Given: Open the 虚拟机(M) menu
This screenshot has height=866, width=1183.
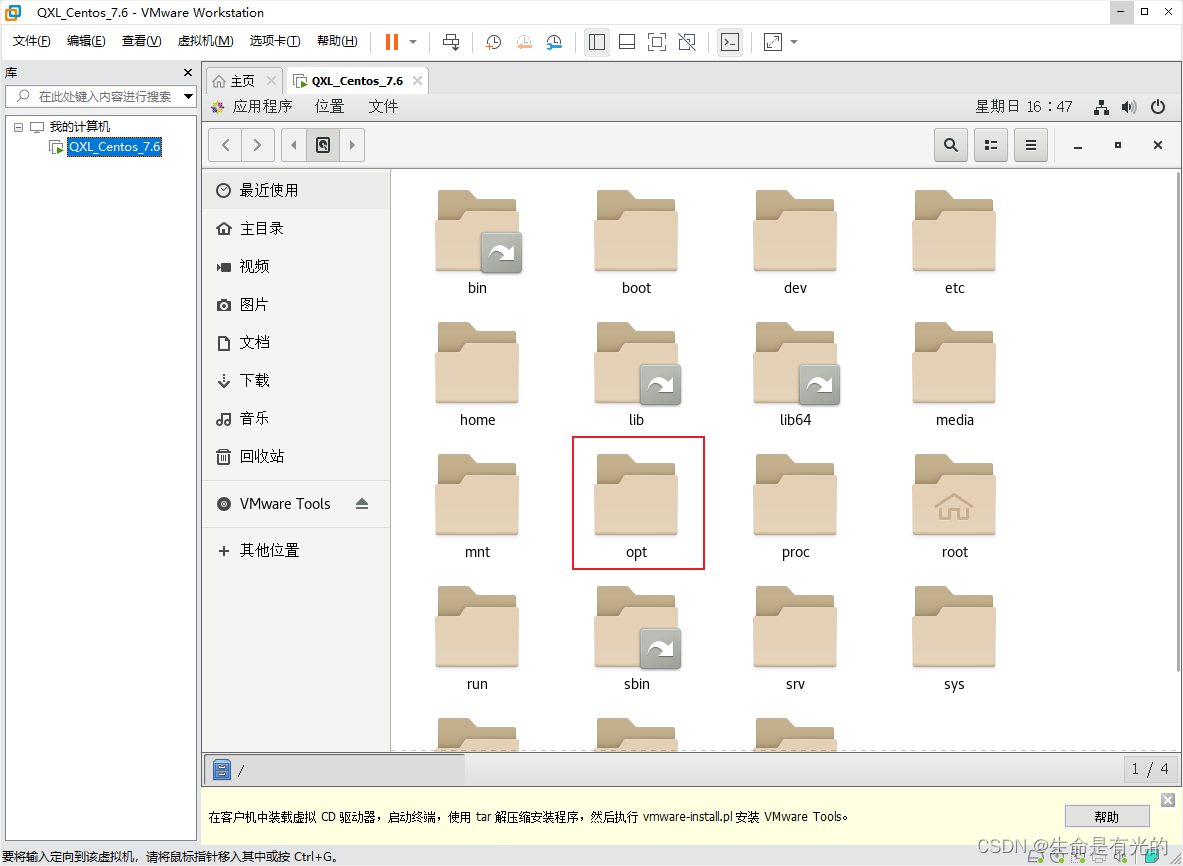Looking at the screenshot, I should [x=205, y=41].
